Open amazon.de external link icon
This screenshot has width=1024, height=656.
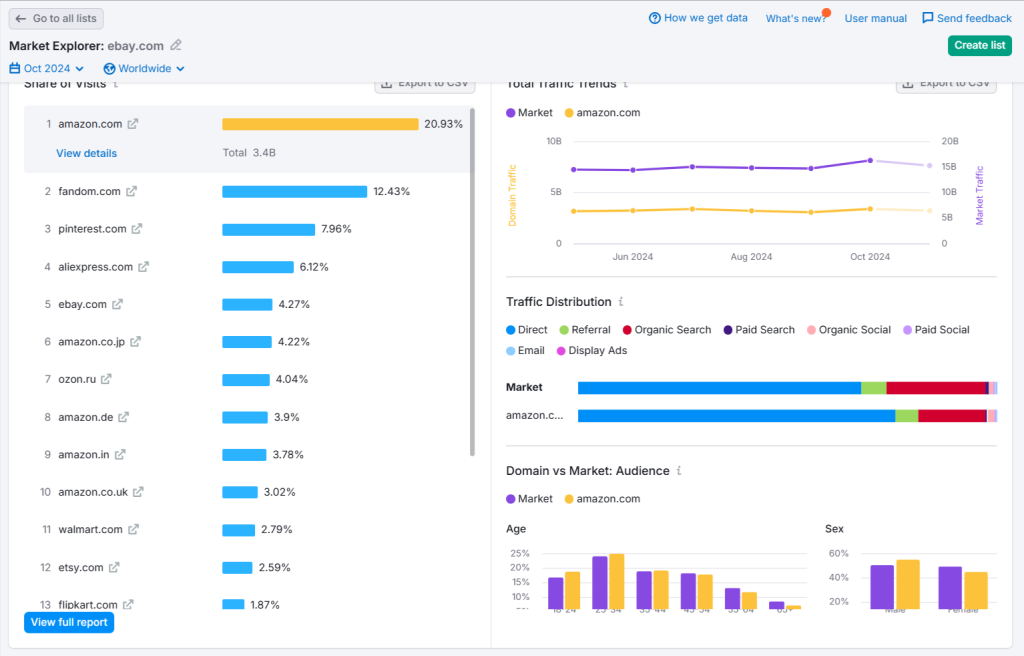(x=123, y=417)
